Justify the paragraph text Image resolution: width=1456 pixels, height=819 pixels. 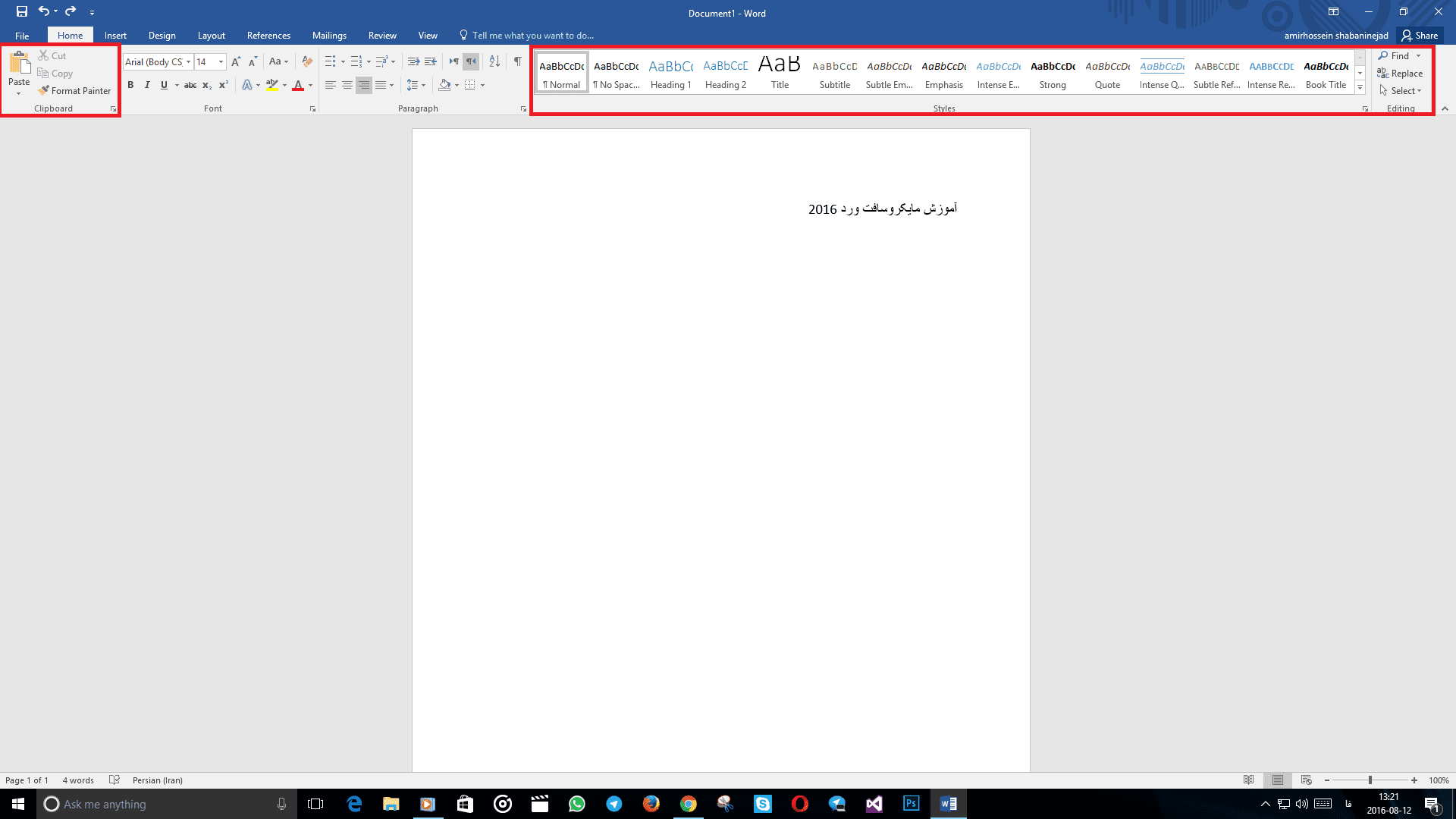[381, 85]
